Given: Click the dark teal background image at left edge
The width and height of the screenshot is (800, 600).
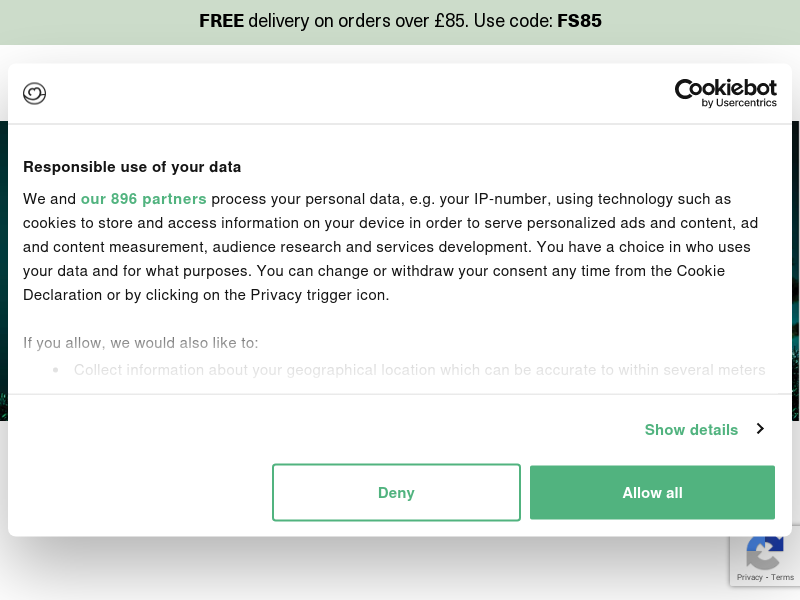Looking at the screenshot, I should point(4,270).
